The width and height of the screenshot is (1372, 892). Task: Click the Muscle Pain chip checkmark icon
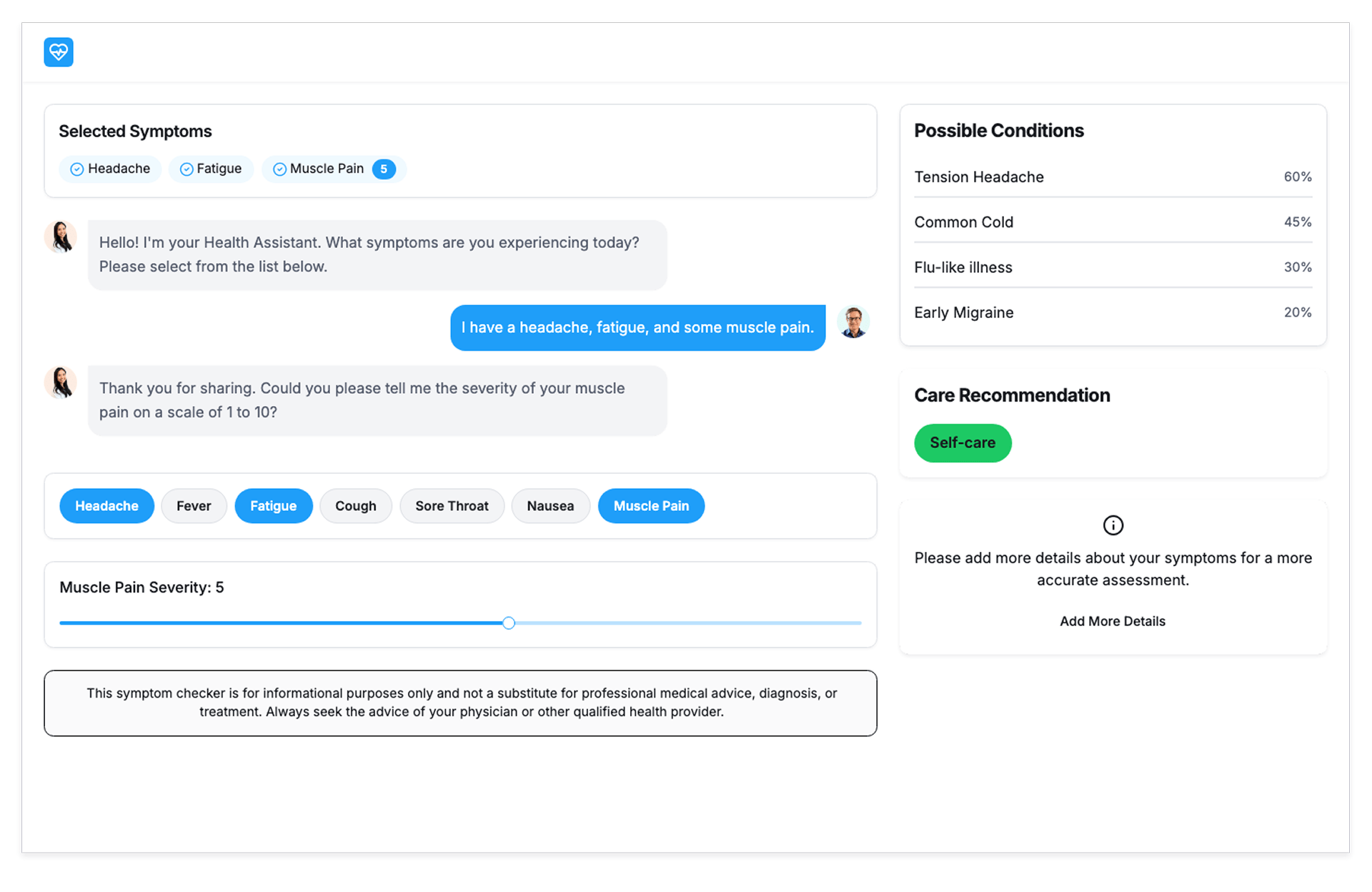[279, 169]
